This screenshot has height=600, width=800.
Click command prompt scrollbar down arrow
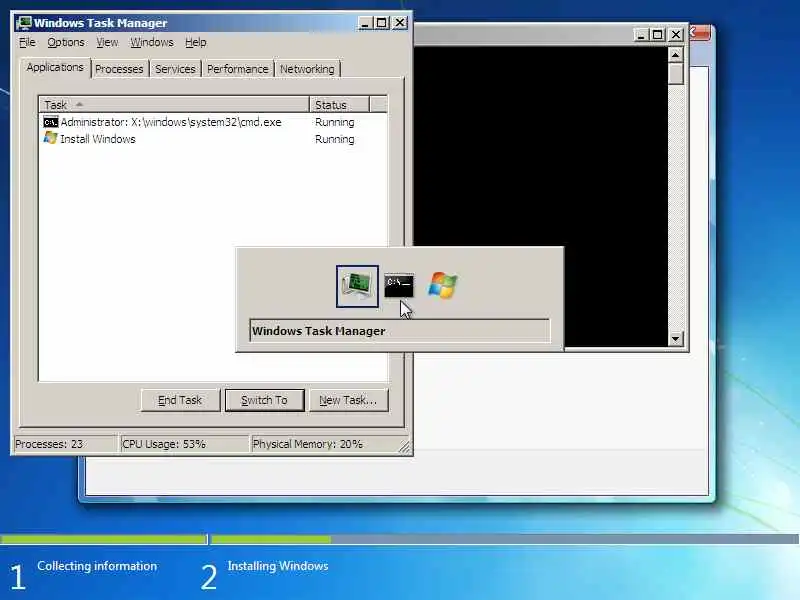click(x=676, y=338)
